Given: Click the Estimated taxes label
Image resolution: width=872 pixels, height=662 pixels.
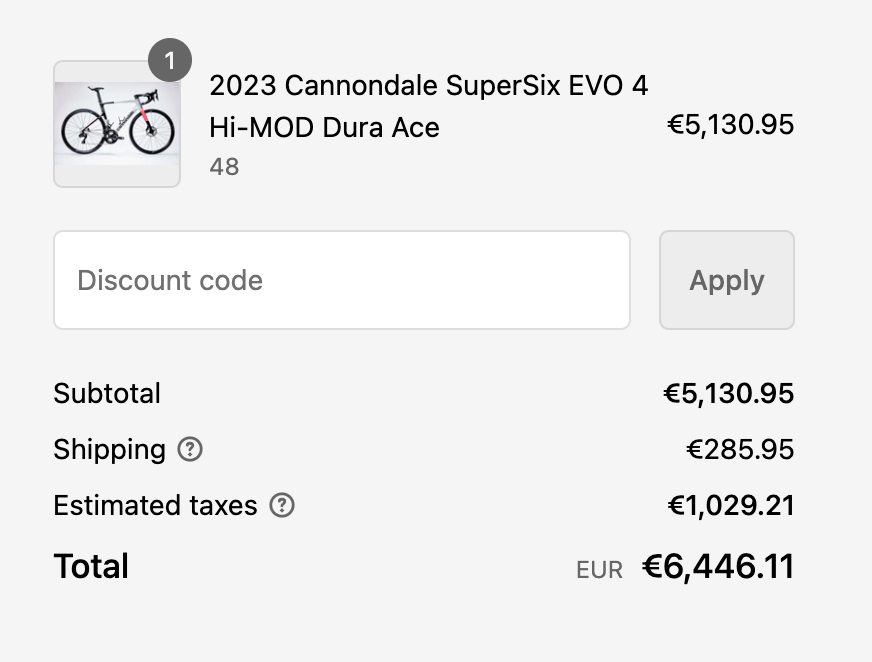Looking at the screenshot, I should 155,506.
